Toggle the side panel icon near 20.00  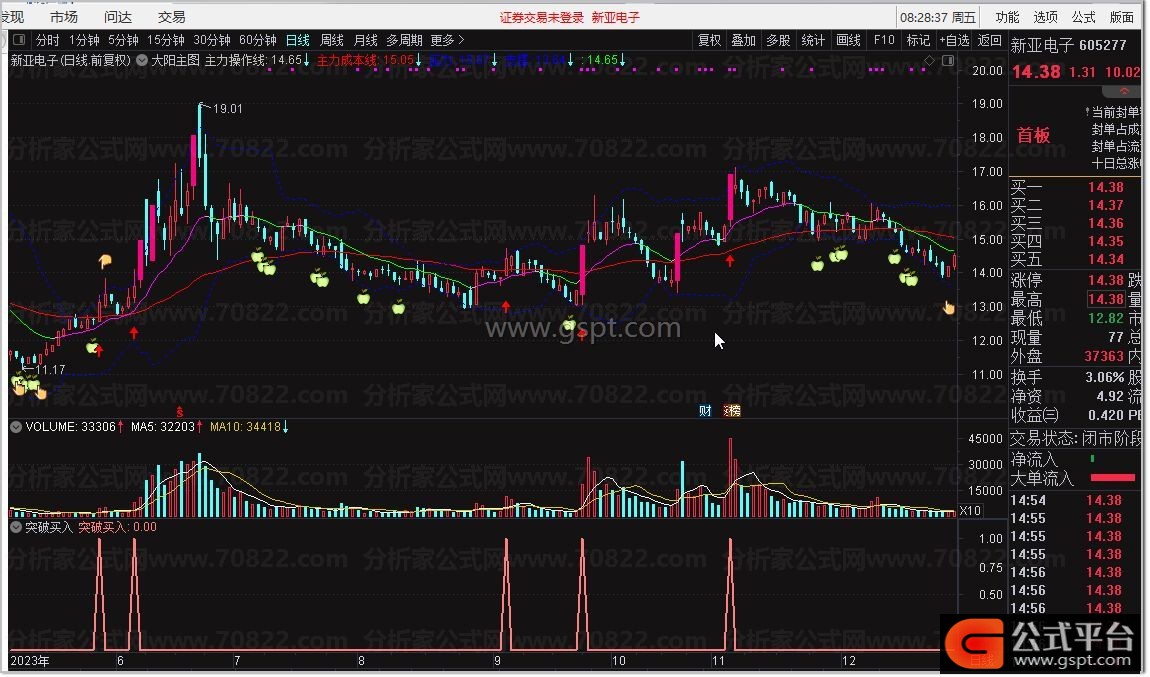click(948, 60)
